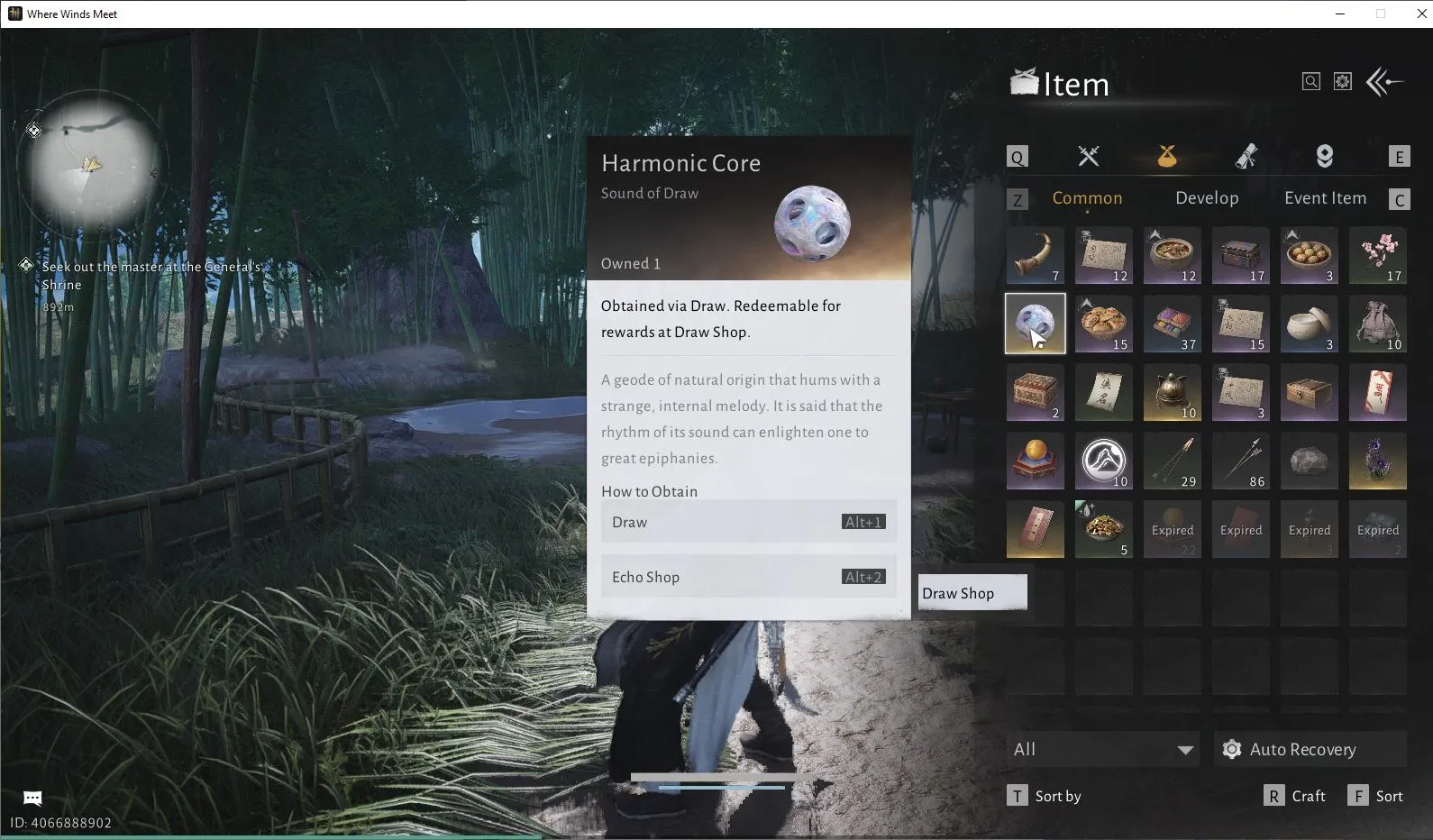Viewport: 1433px width, 840px height.
Task: Open Sort by options
Action: click(1045, 796)
